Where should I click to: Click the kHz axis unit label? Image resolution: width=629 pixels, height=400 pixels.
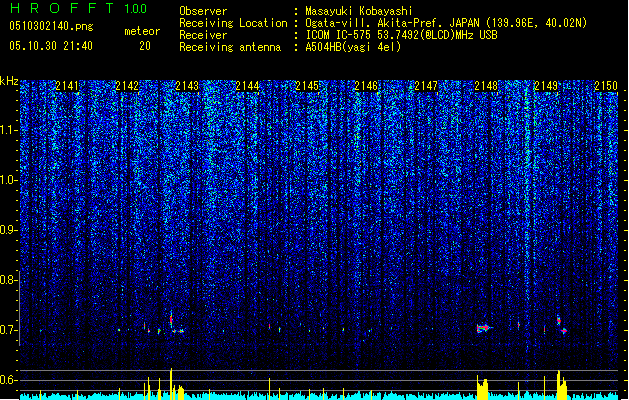[x=9, y=81]
